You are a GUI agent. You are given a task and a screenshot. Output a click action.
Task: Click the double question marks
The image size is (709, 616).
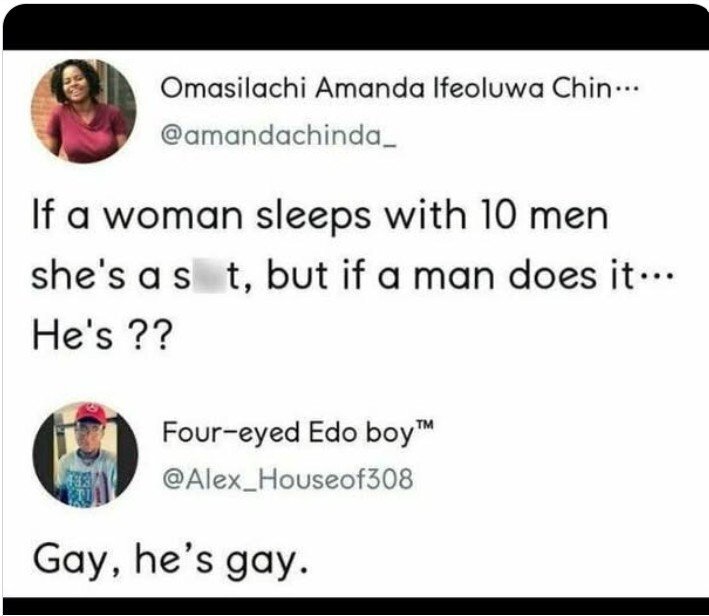pyautogui.click(x=150, y=335)
